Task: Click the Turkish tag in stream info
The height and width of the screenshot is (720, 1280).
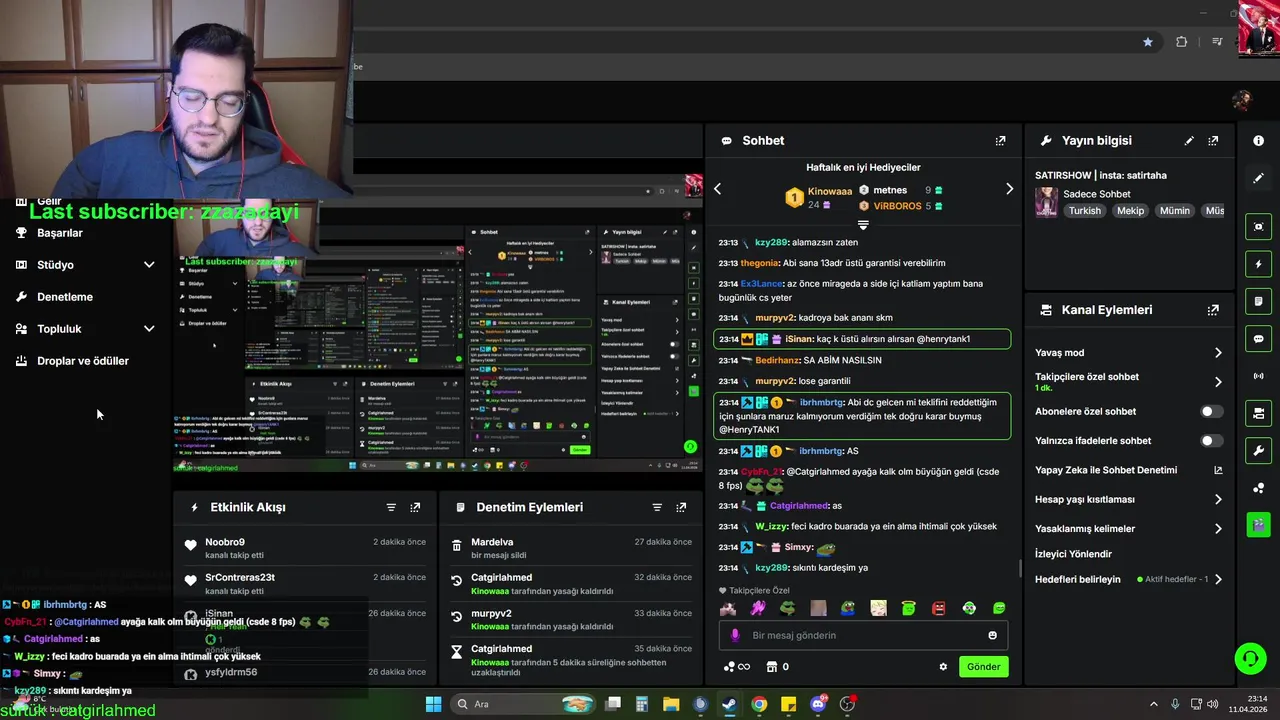Action: 1084,211
